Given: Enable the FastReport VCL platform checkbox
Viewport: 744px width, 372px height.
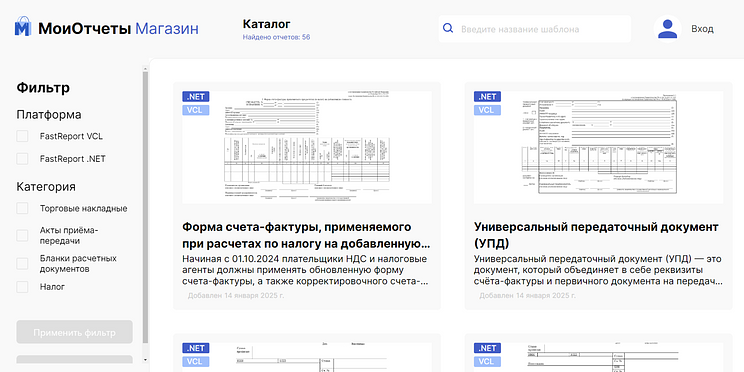Looking at the screenshot, I should tap(22, 137).
